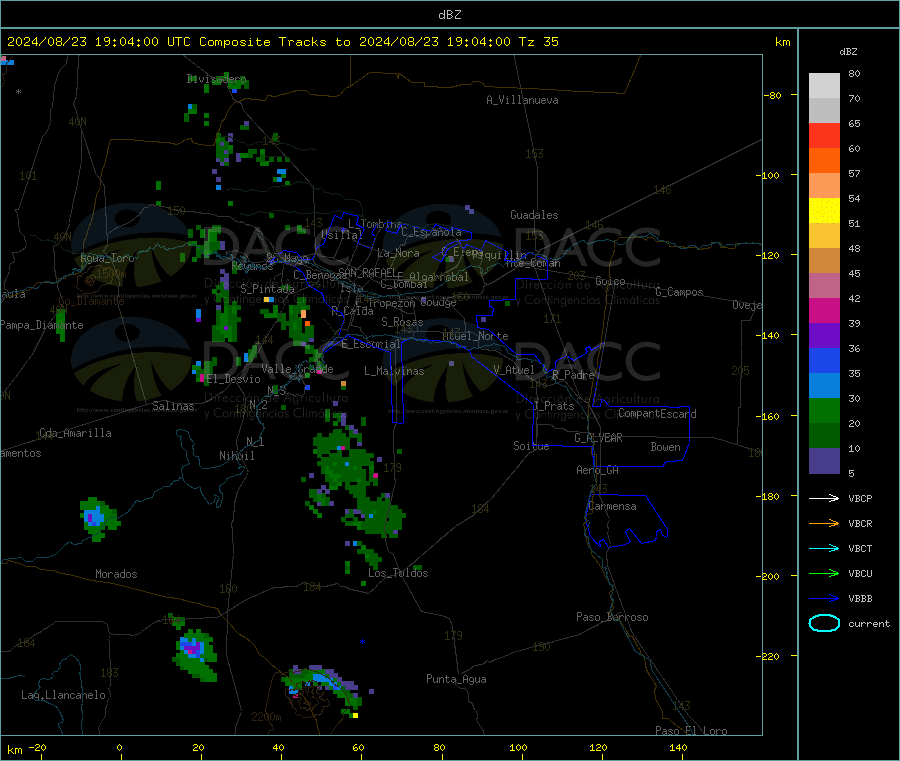Image resolution: width=900 pixels, height=761 pixels.
Task: Click the -20 km horizontal axis tick
Action: (x=38, y=747)
